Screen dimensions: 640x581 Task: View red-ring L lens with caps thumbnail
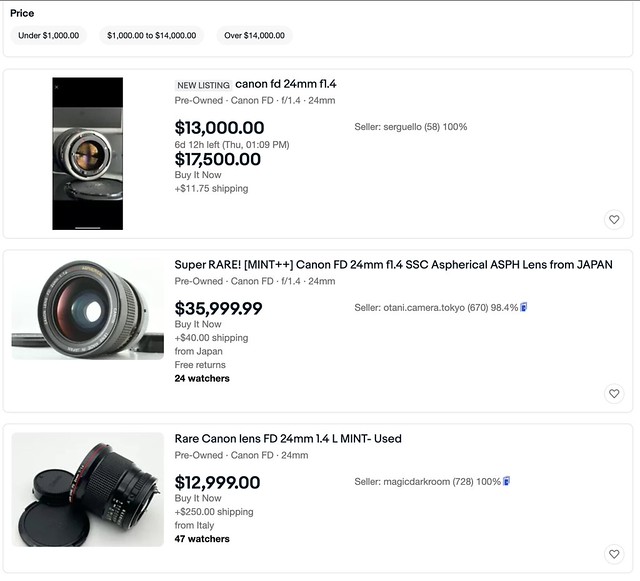pyautogui.click(x=87, y=489)
